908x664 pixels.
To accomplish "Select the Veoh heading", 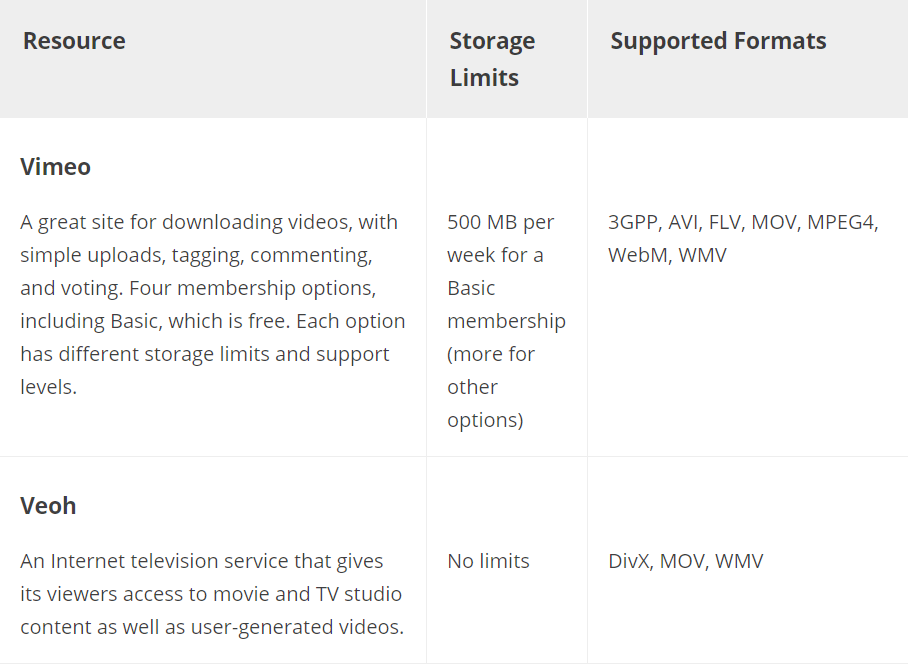I will click(48, 506).
